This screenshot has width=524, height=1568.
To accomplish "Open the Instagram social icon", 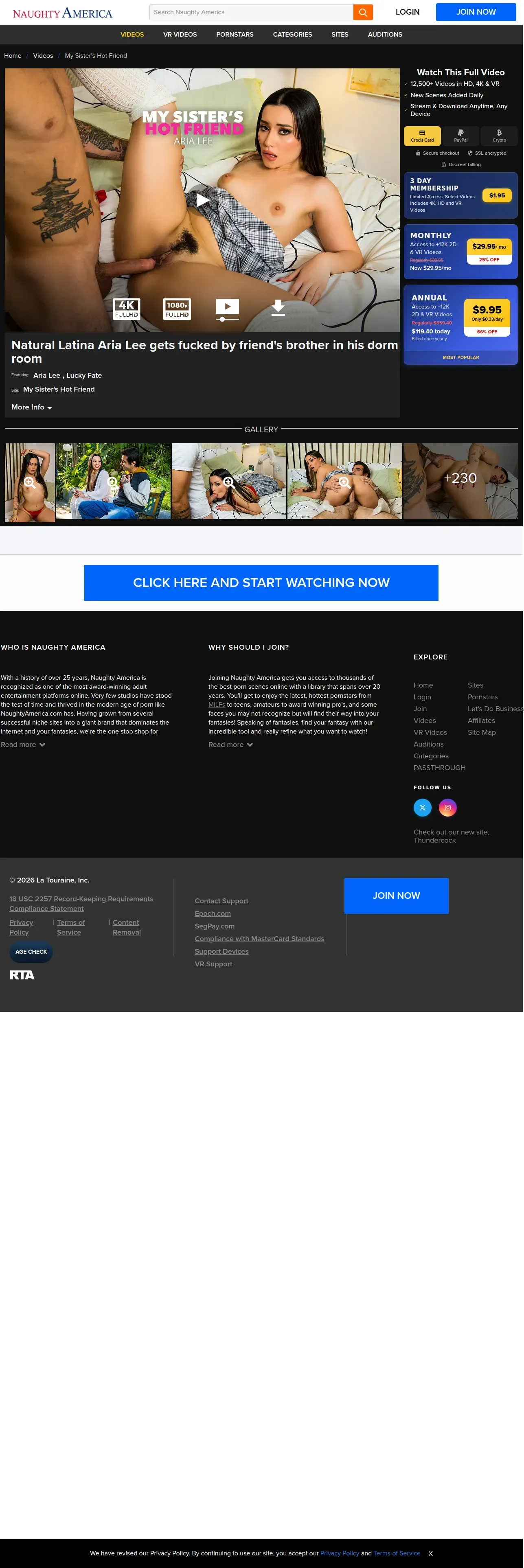I will [x=449, y=808].
